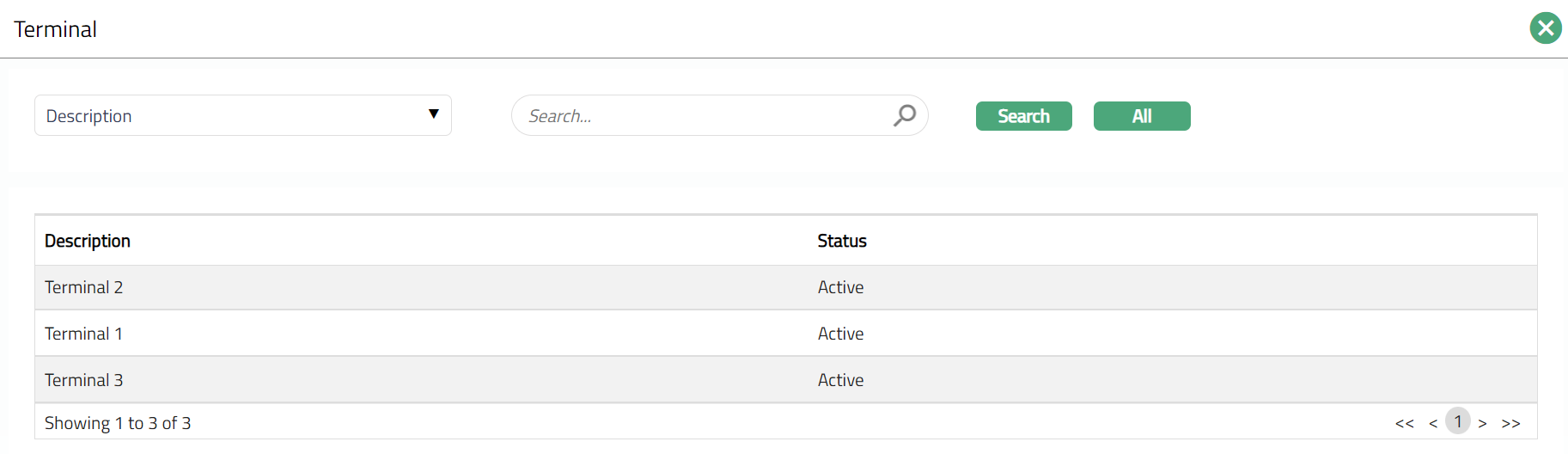The width and height of the screenshot is (1568, 454).
Task: Go to first page of results
Action: 1404,423
